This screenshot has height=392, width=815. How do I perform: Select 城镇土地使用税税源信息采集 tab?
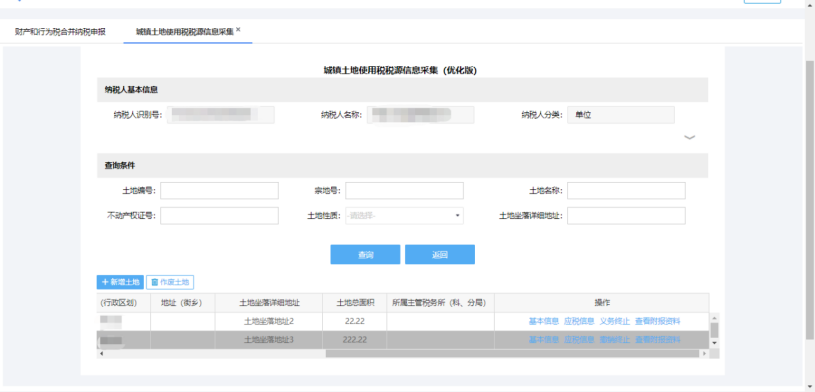tap(185, 32)
